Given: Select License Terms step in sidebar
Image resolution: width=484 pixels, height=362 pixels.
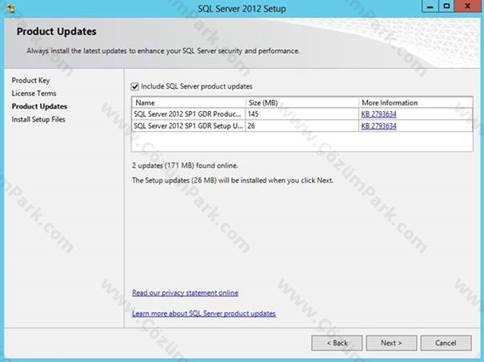Looking at the screenshot, I should click(34, 93).
